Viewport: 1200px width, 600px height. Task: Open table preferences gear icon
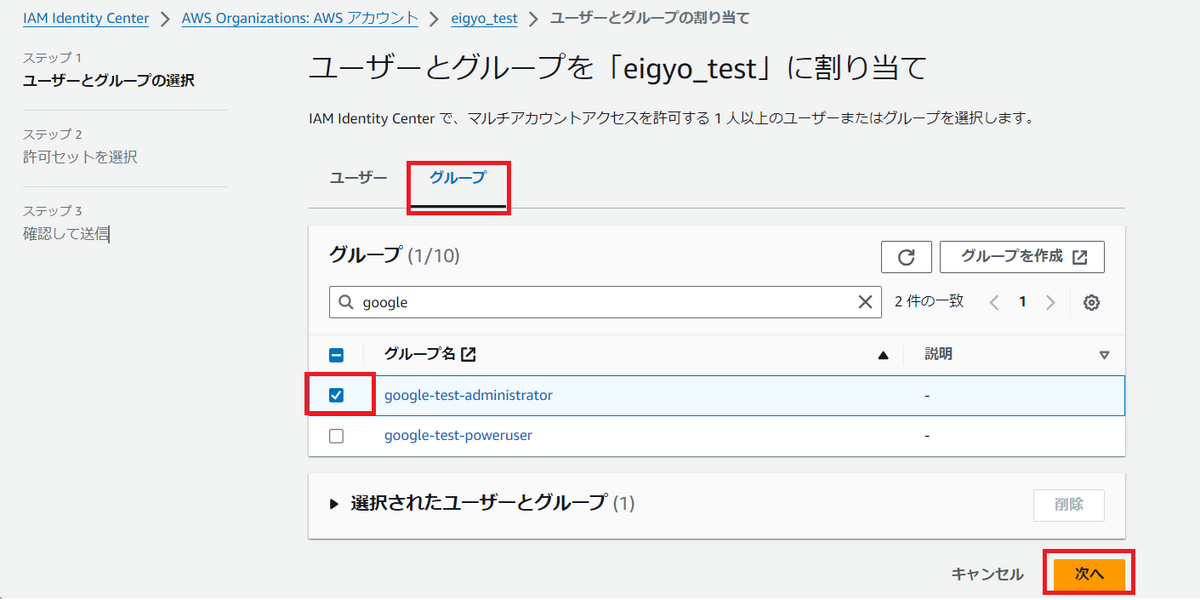[1092, 302]
